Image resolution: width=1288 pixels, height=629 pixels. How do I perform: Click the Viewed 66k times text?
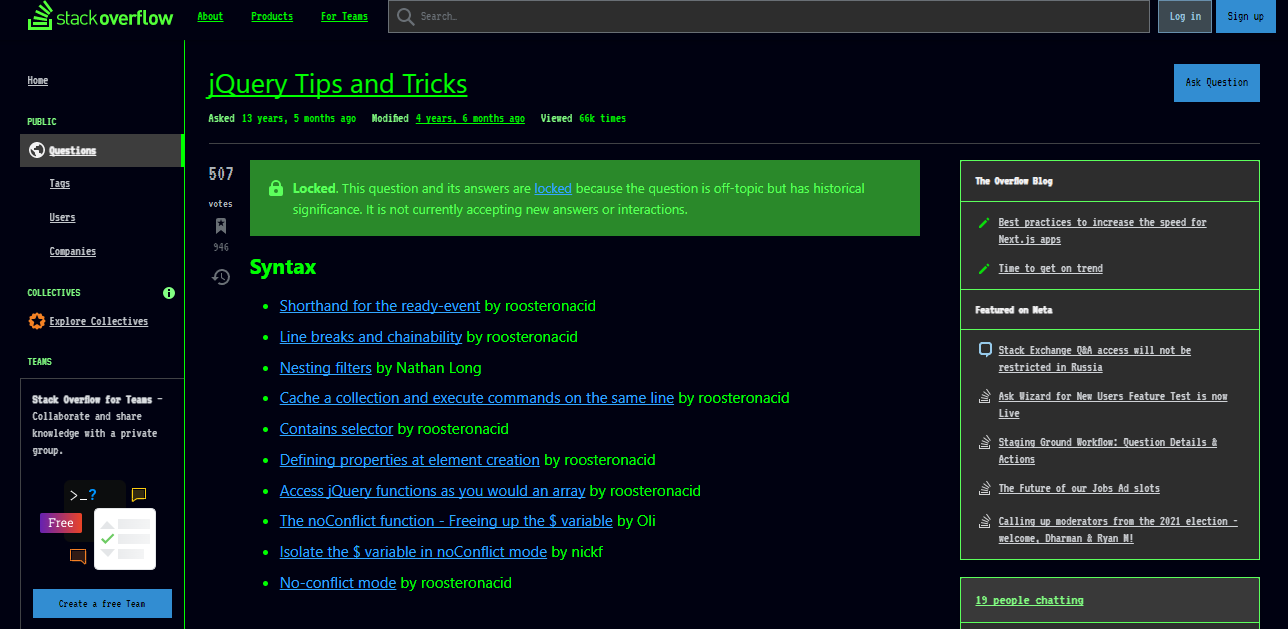point(583,118)
